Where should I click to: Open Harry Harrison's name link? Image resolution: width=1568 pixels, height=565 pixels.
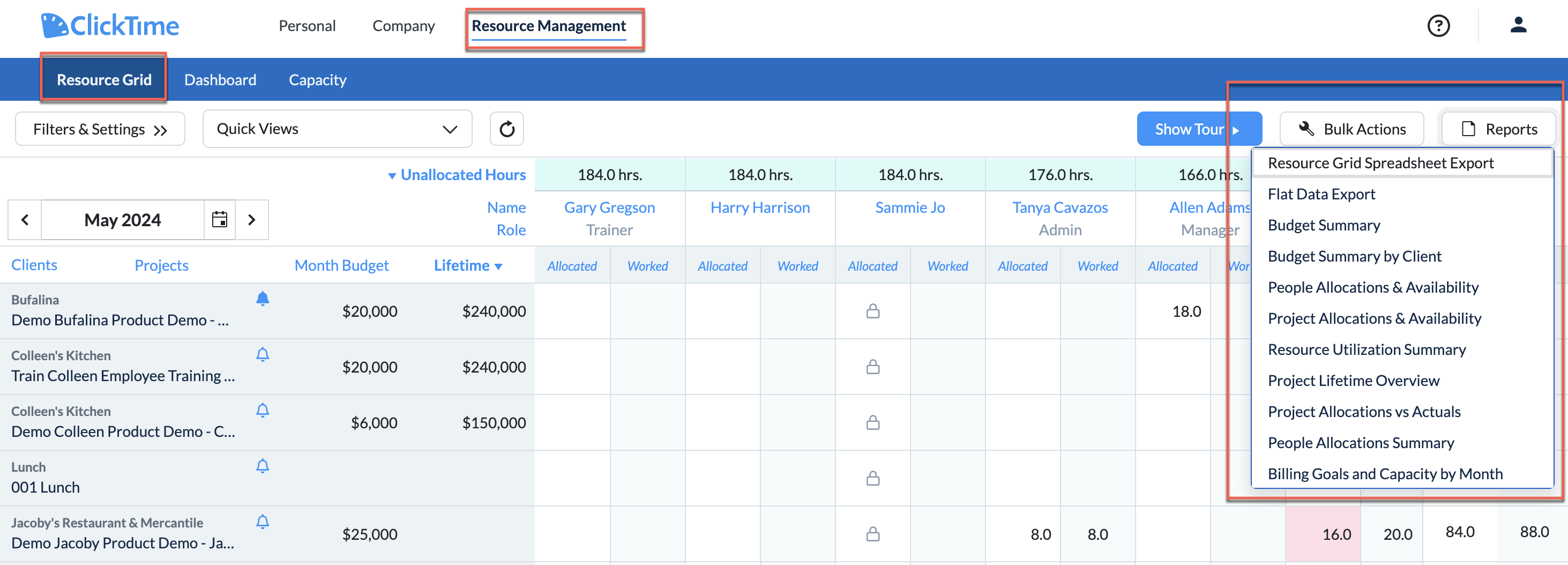[x=760, y=207]
